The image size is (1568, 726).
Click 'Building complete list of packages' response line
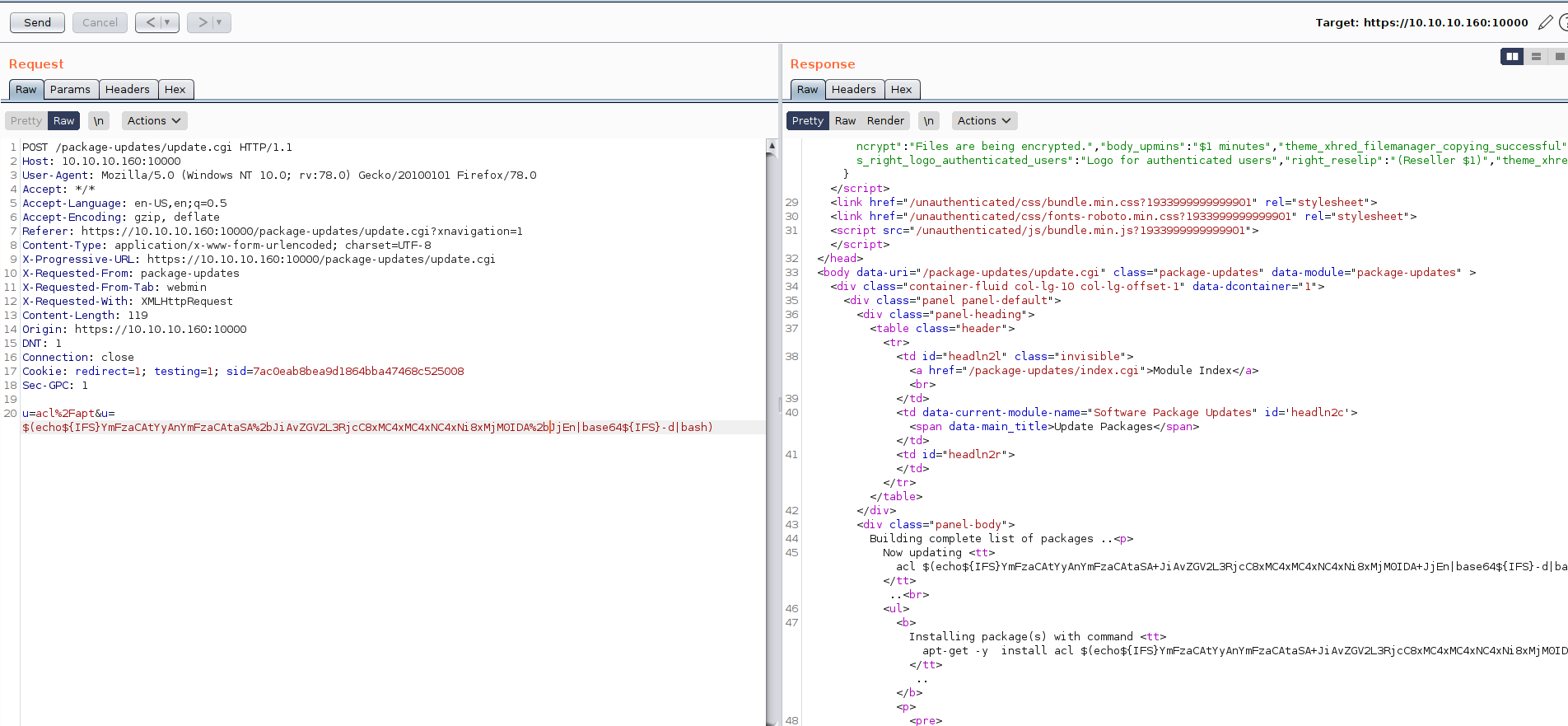click(1001, 538)
